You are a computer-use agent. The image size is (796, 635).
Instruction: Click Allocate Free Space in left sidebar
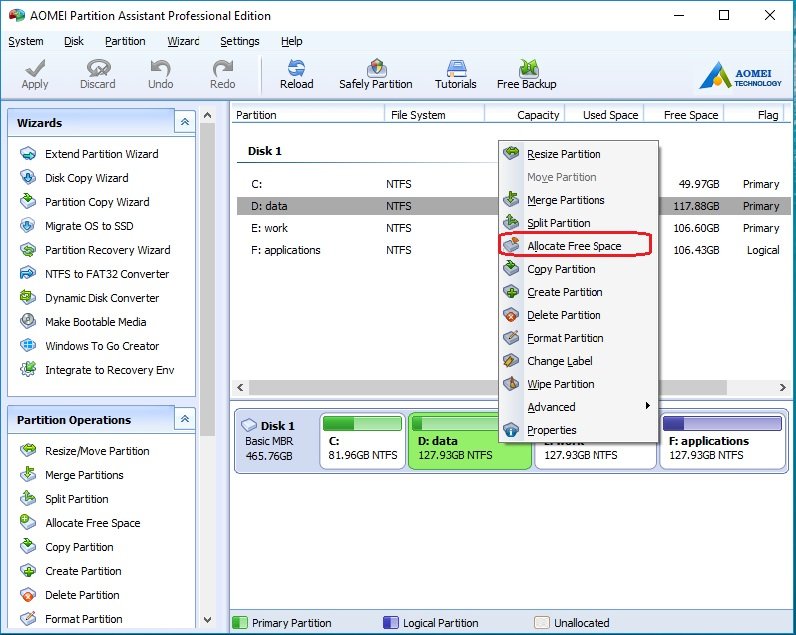(92, 523)
